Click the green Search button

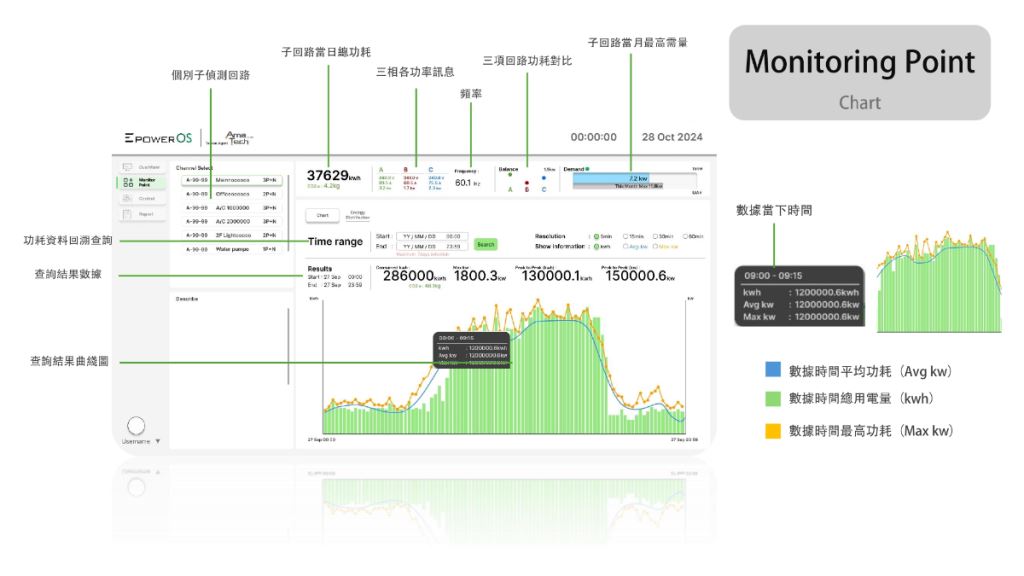(x=485, y=244)
